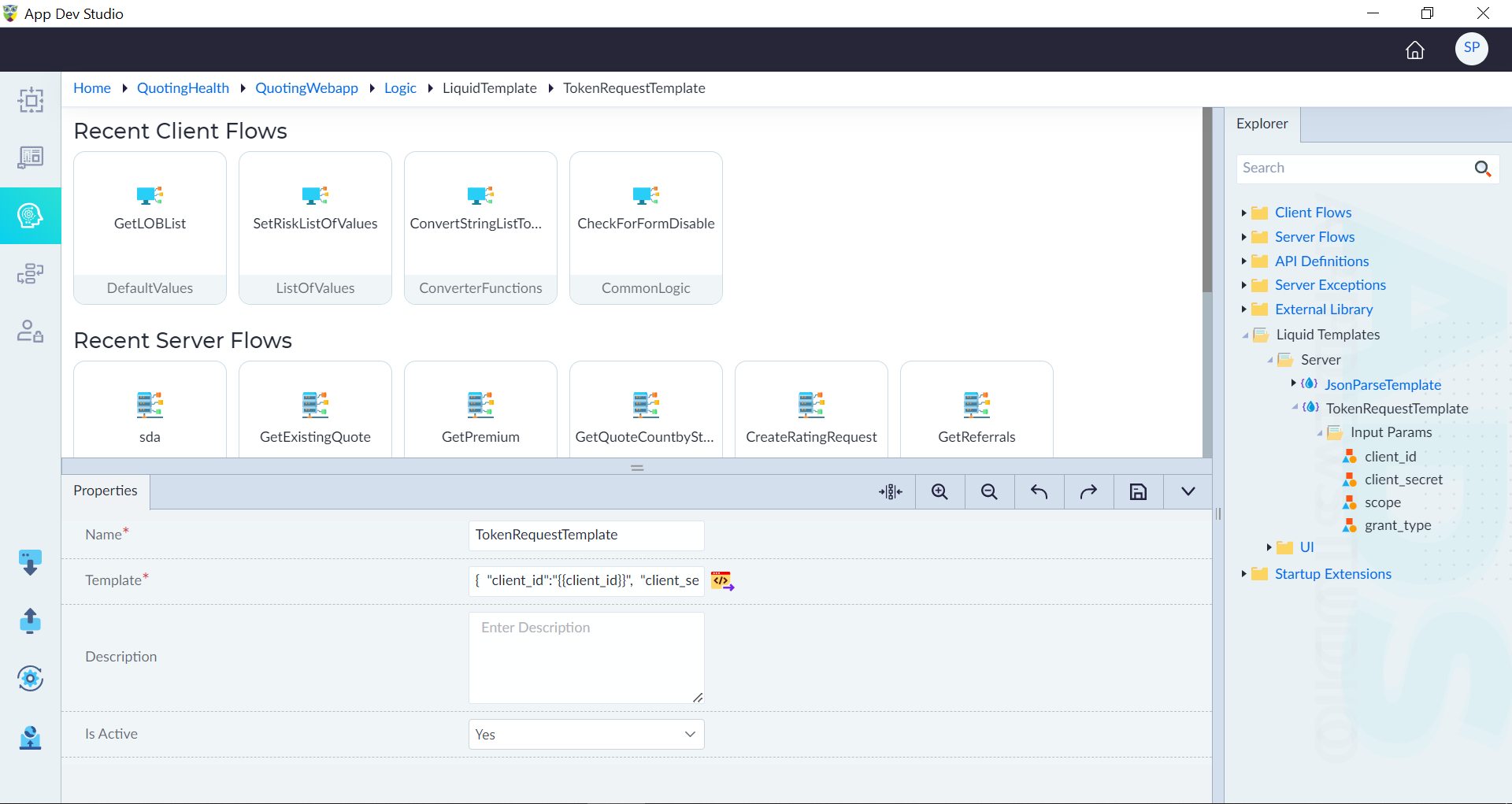
Task: Expand the Server Flows folder
Action: click(1243, 237)
